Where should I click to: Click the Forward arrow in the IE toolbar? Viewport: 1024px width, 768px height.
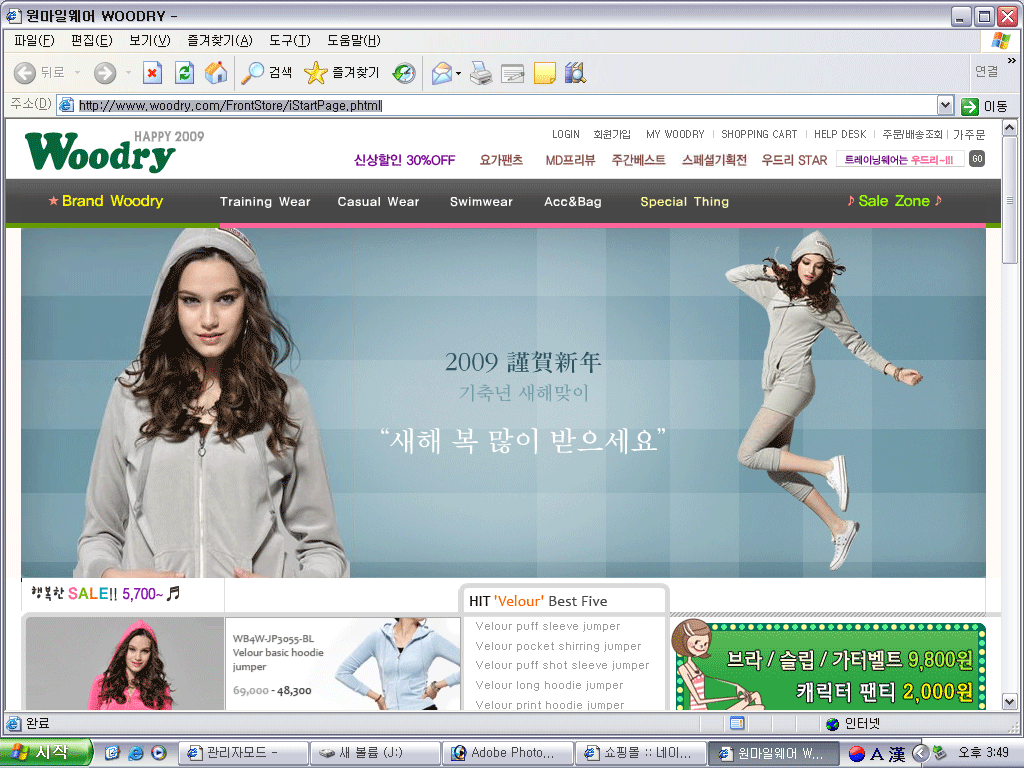pyautogui.click(x=104, y=72)
